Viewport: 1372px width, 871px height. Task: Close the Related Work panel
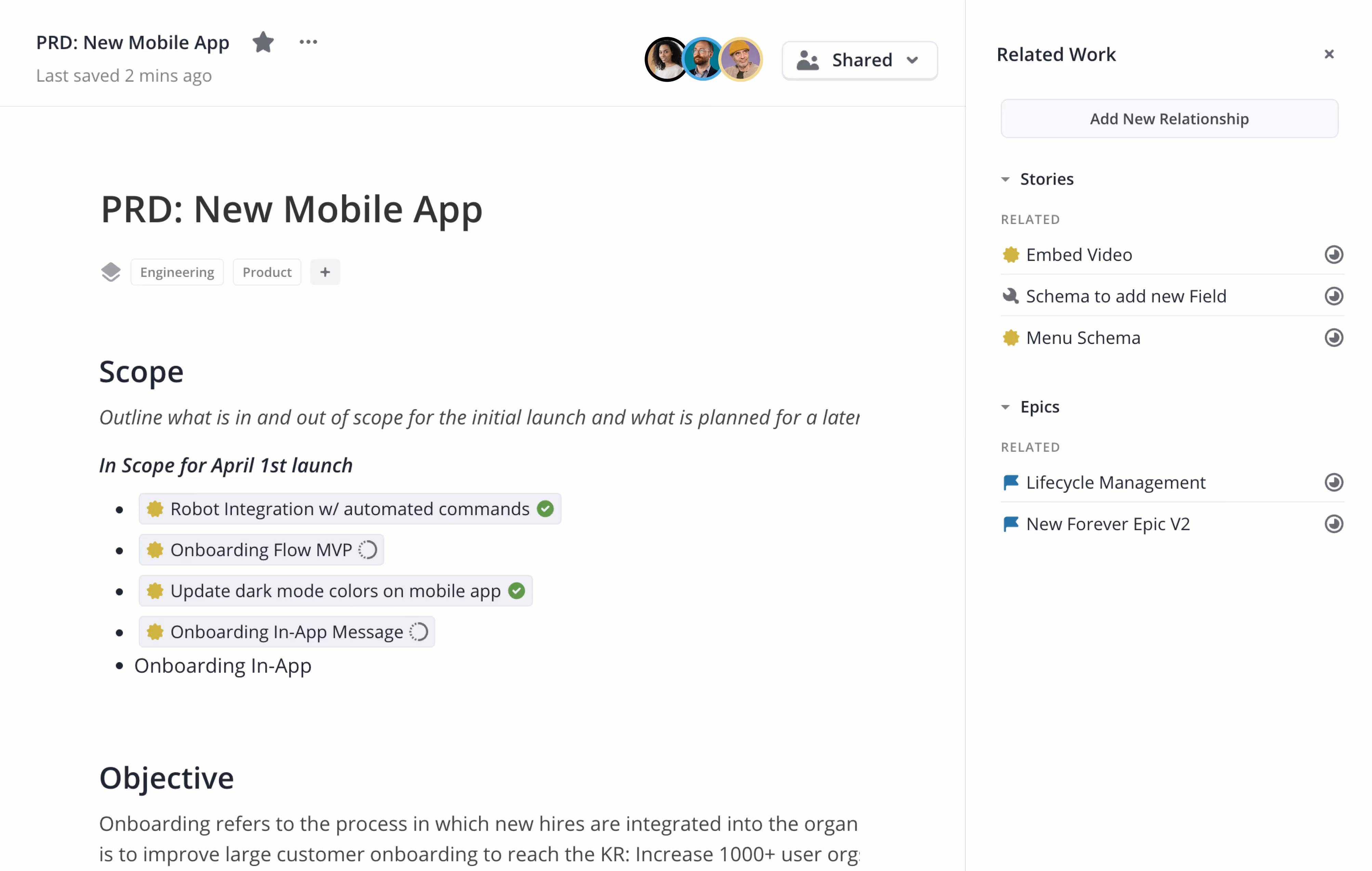pos(1329,54)
